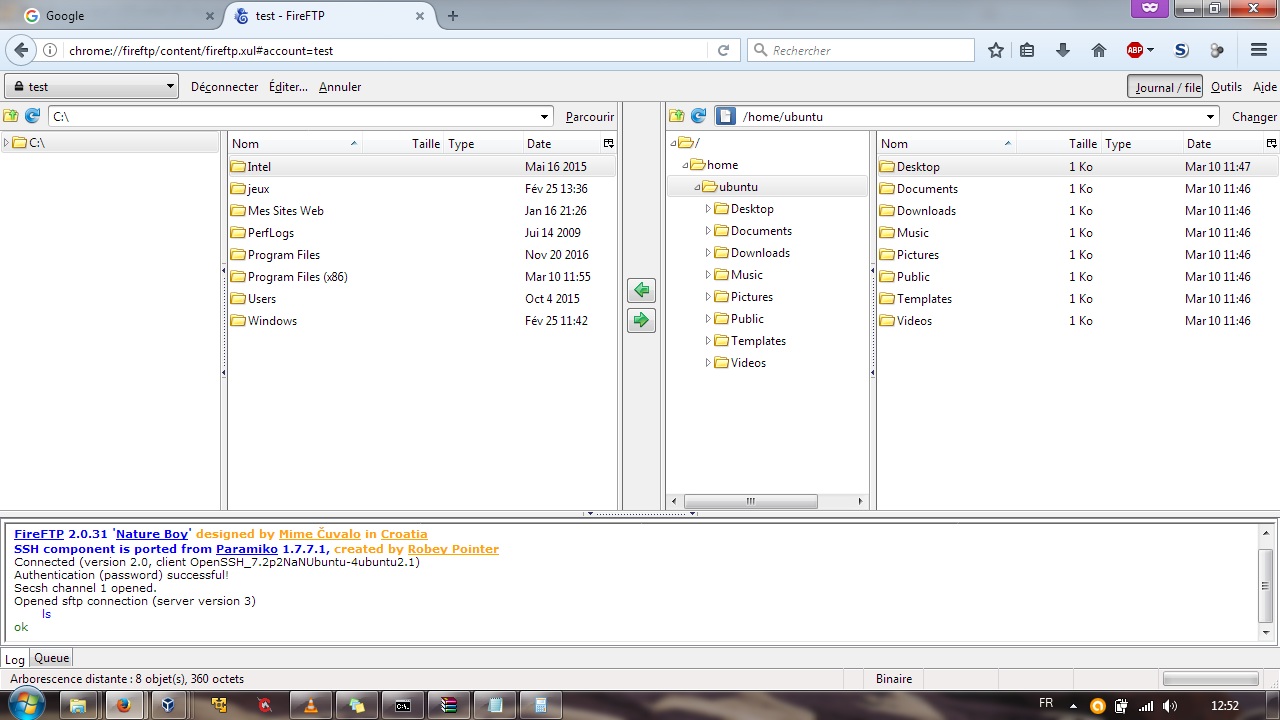The height and width of the screenshot is (720, 1280).
Task: Open the test account dropdown
Action: (92, 87)
